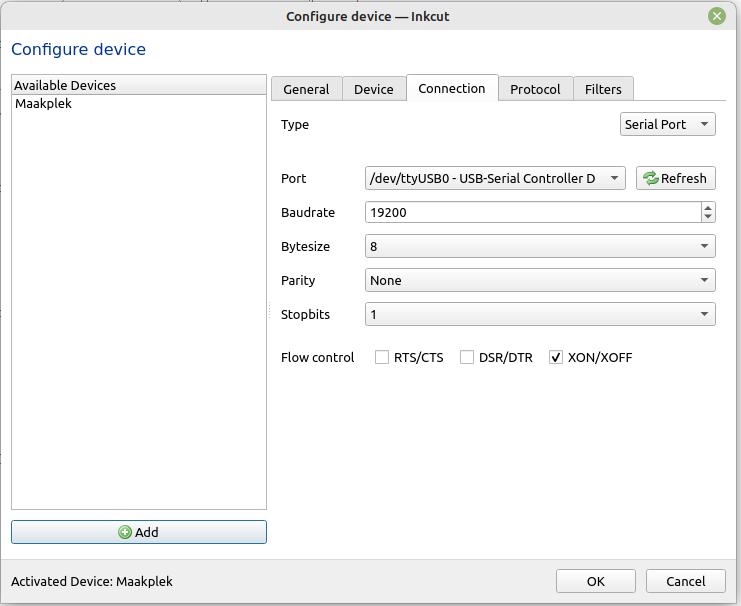Switch to the Device tab
The width and height of the screenshot is (741, 606).
point(374,89)
